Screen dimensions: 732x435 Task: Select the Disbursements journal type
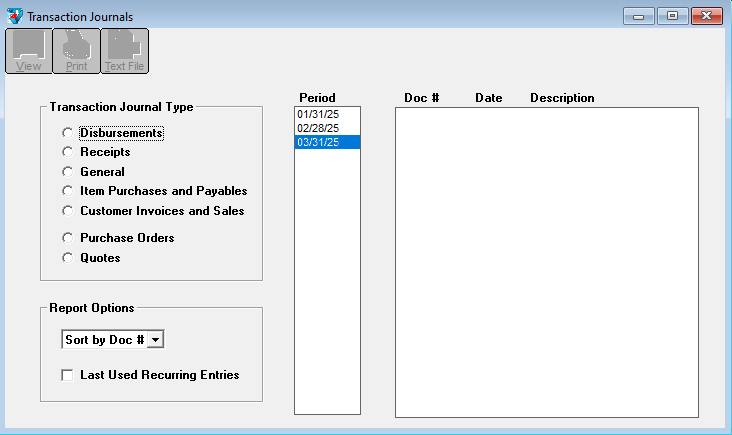click(x=68, y=133)
